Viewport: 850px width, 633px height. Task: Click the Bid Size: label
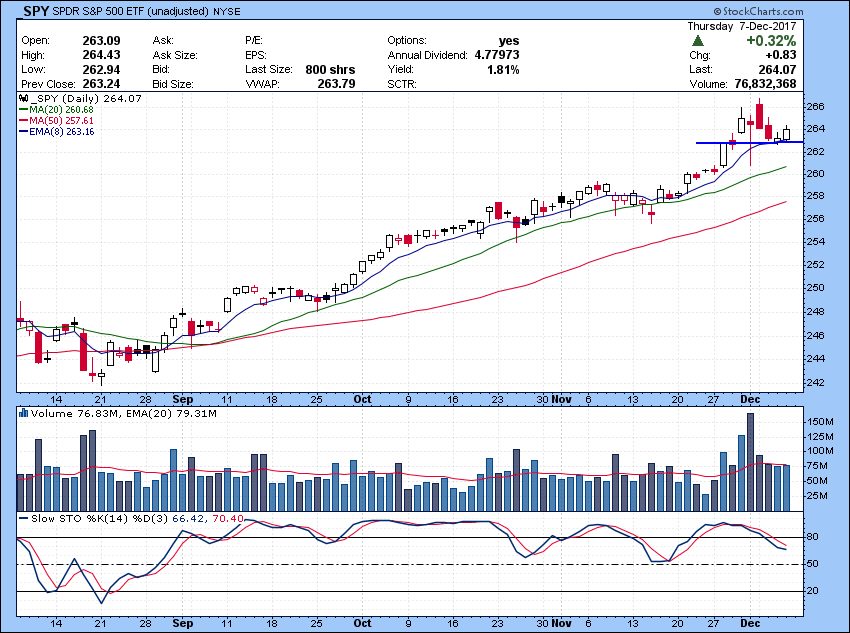tap(173, 84)
